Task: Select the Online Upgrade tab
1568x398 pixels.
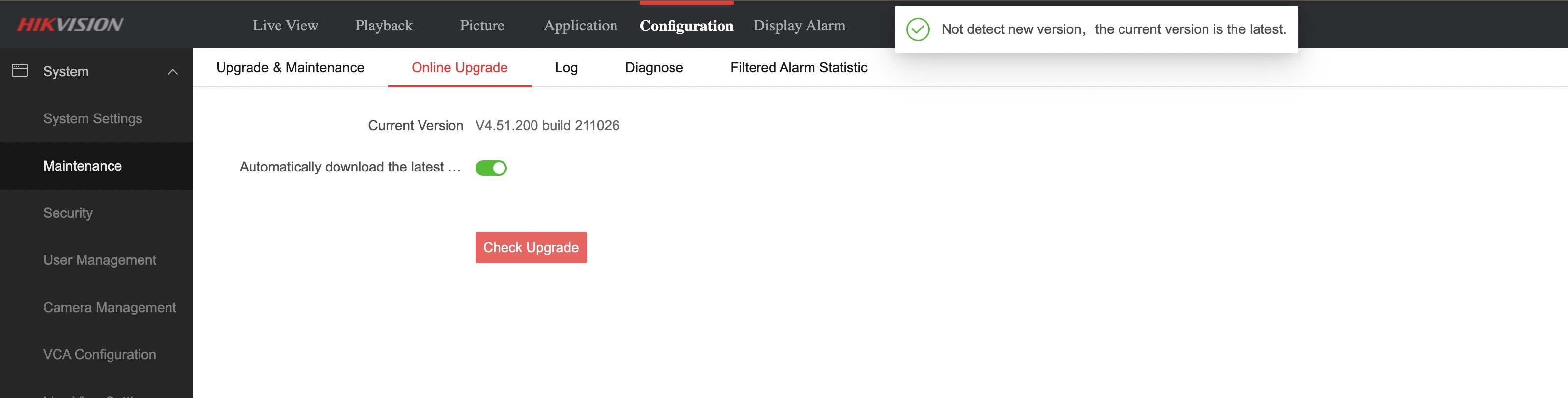Action: click(459, 67)
